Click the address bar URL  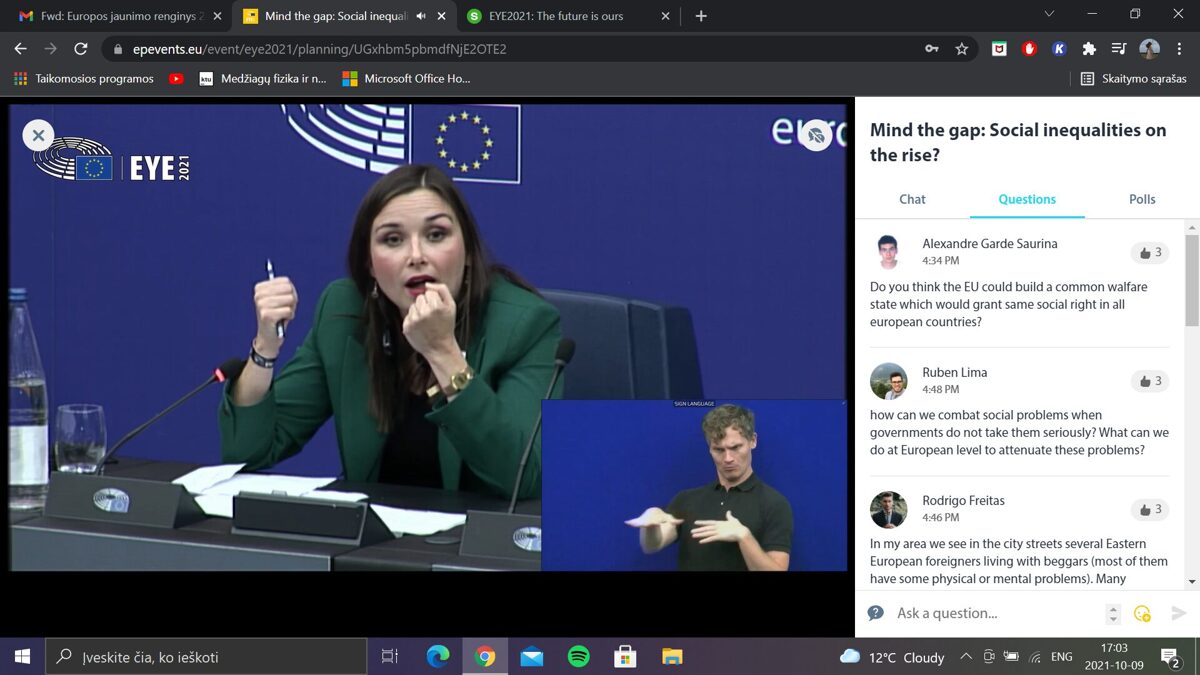tap(319, 49)
